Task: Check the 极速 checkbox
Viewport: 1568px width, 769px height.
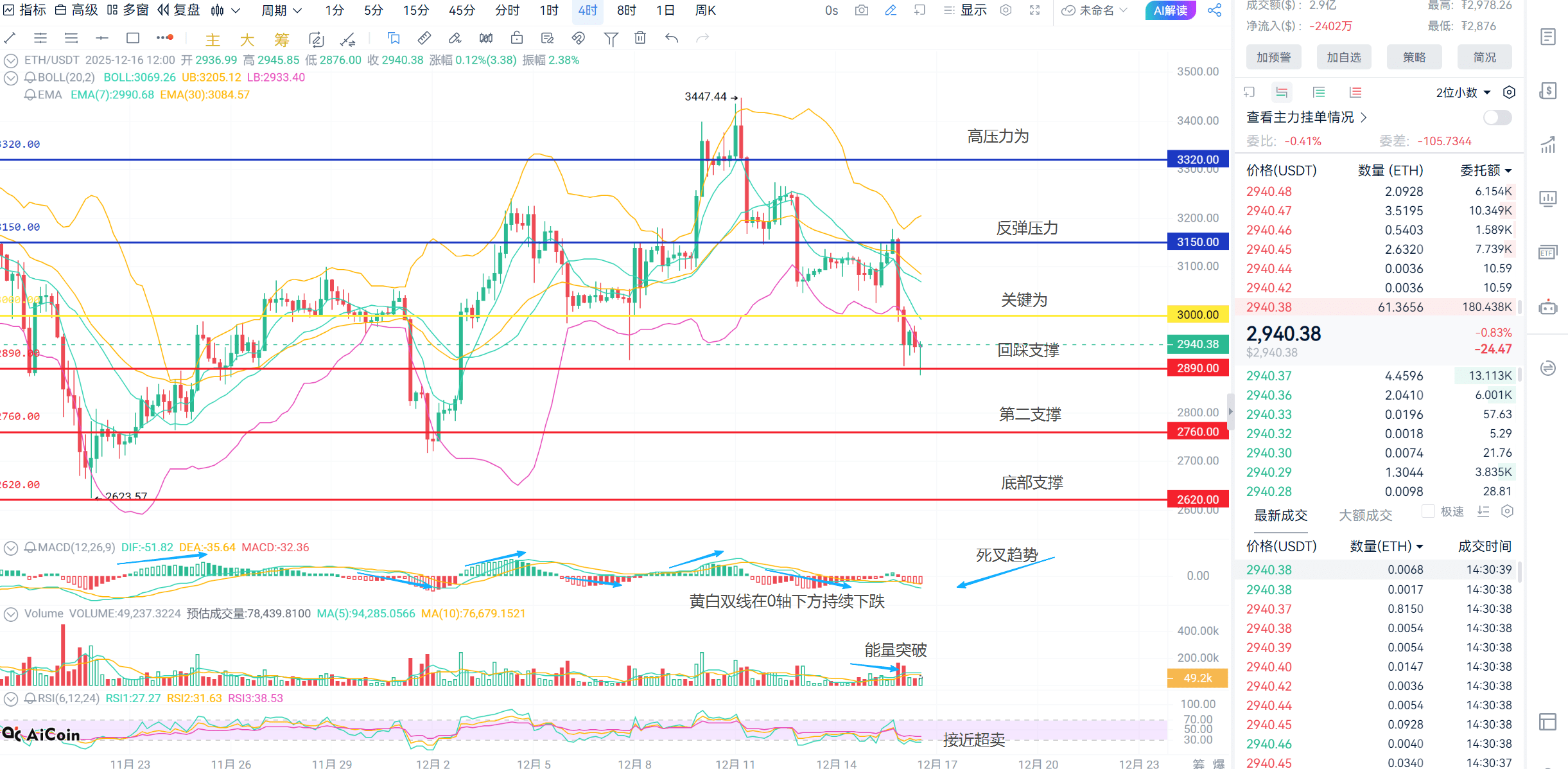Action: pos(1428,511)
